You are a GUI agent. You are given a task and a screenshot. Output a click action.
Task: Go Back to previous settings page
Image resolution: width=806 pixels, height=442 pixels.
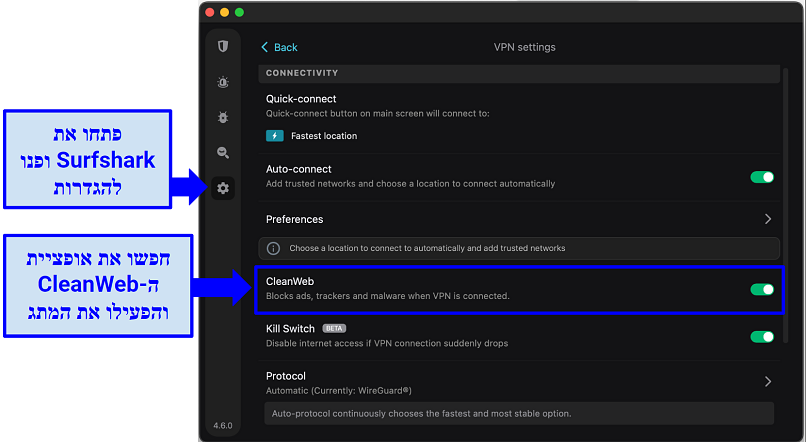coord(280,47)
